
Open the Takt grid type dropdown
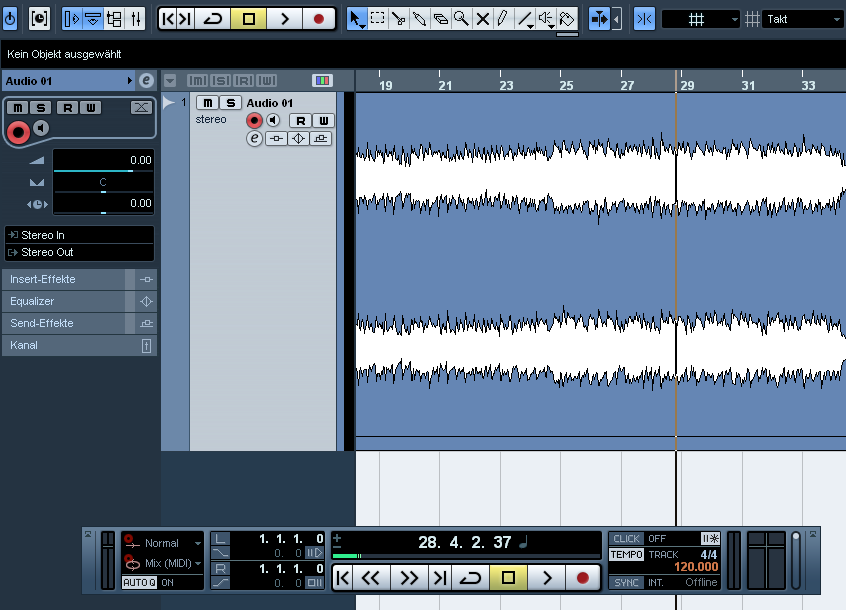[x=802, y=19]
